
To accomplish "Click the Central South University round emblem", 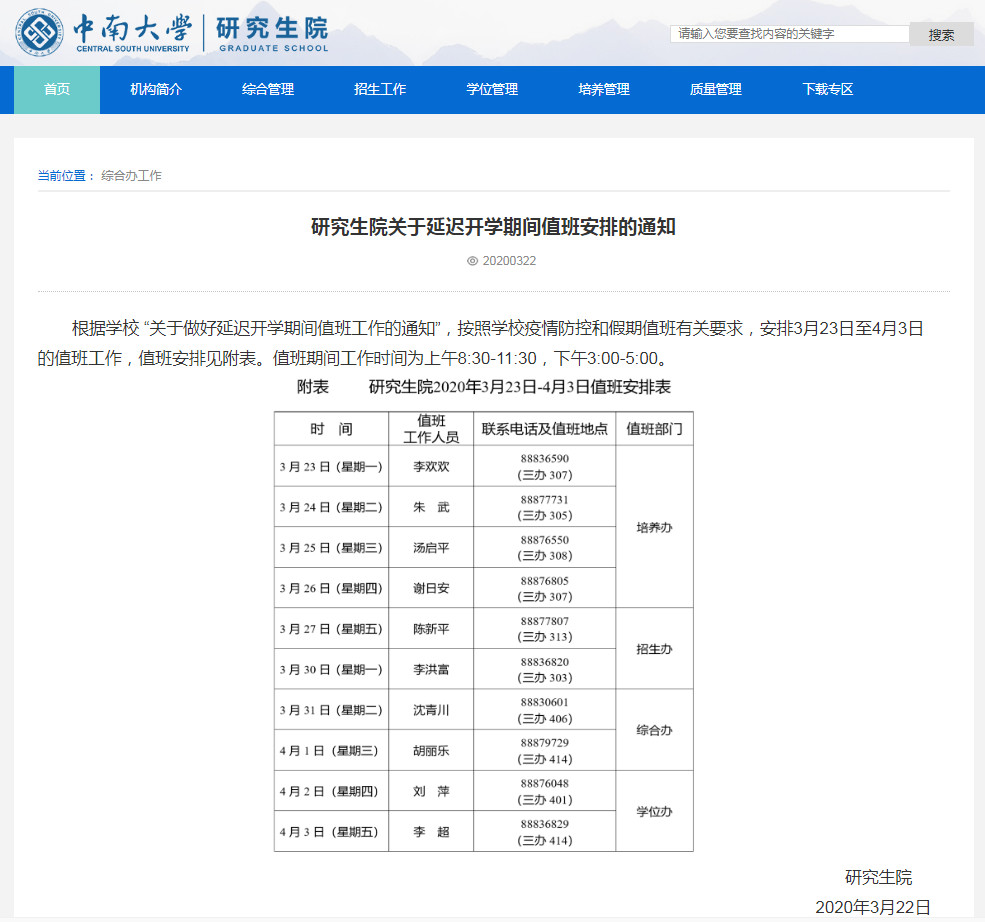I will [x=40, y=32].
